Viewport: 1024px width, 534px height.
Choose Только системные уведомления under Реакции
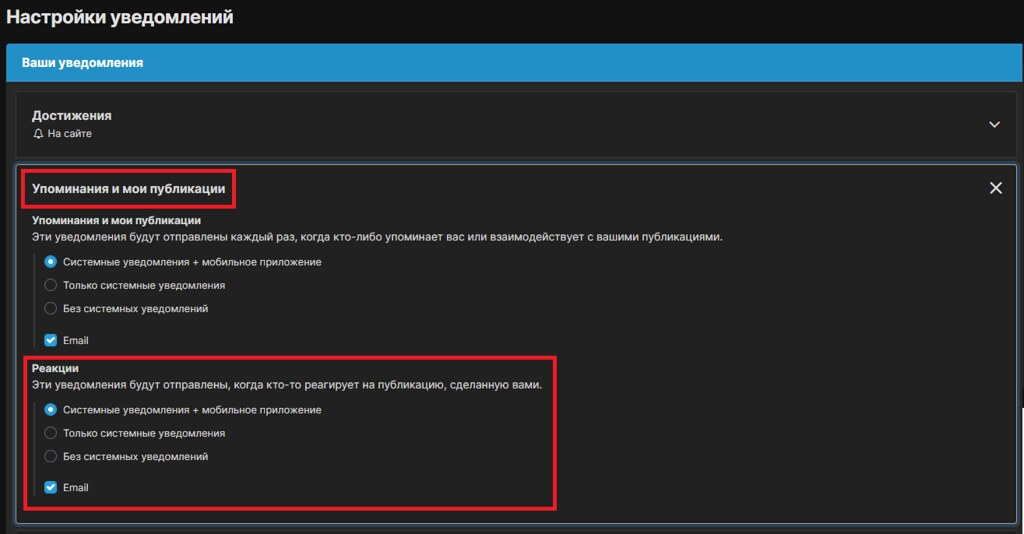point(51,433)
